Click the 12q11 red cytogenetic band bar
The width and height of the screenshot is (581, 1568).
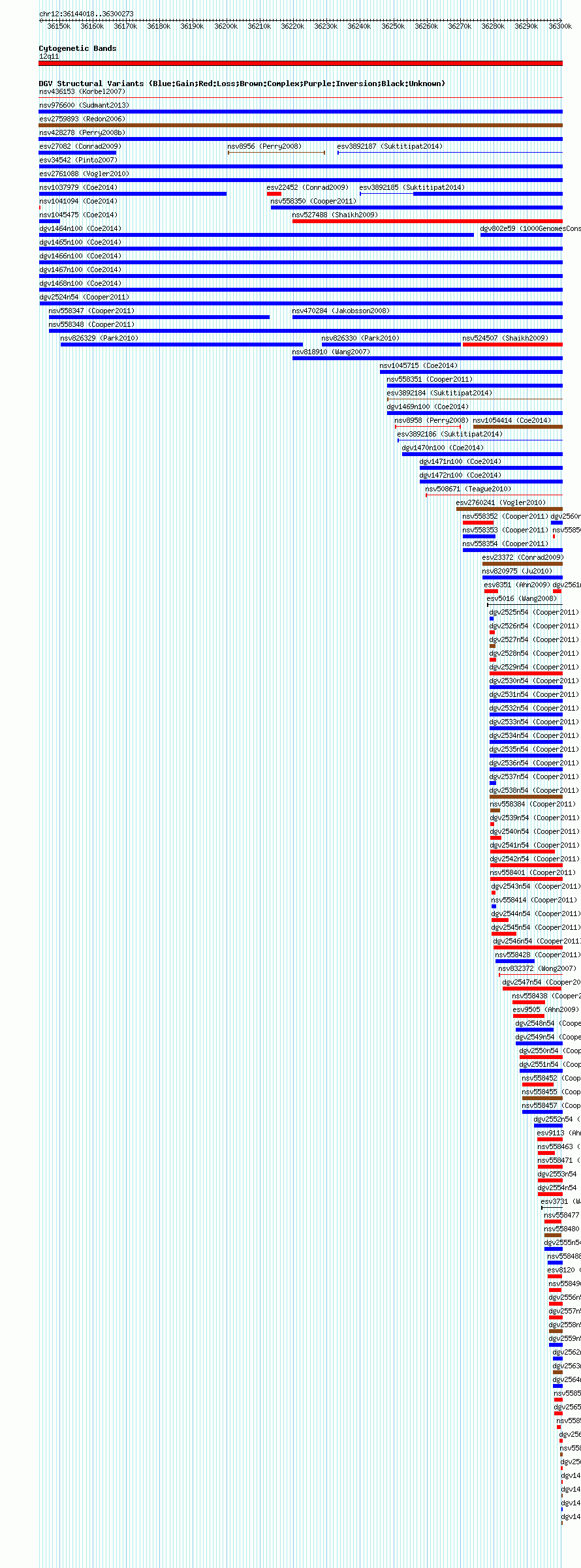point(300,63)
